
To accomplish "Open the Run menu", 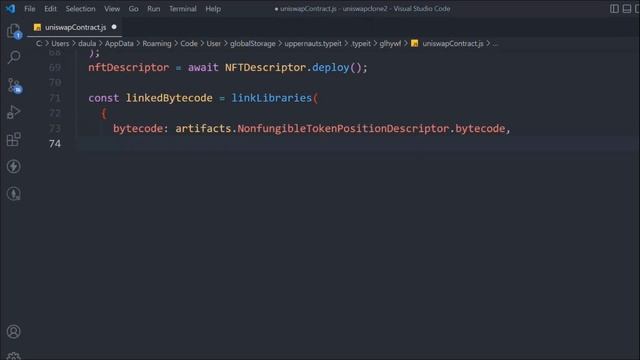I will click(x=153, y=9).
